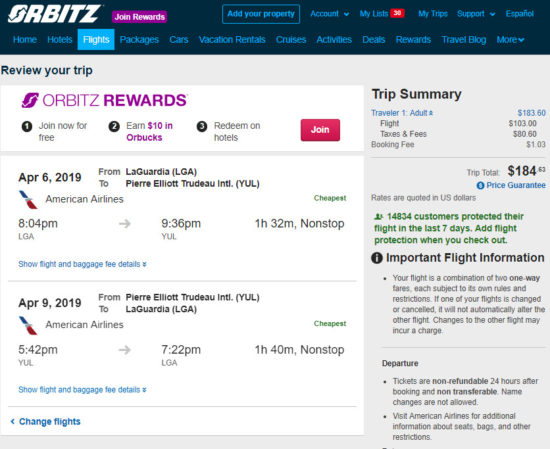550x449 pixels.
Task: Switch to the Hotels tab
Action: click(60, 40)
